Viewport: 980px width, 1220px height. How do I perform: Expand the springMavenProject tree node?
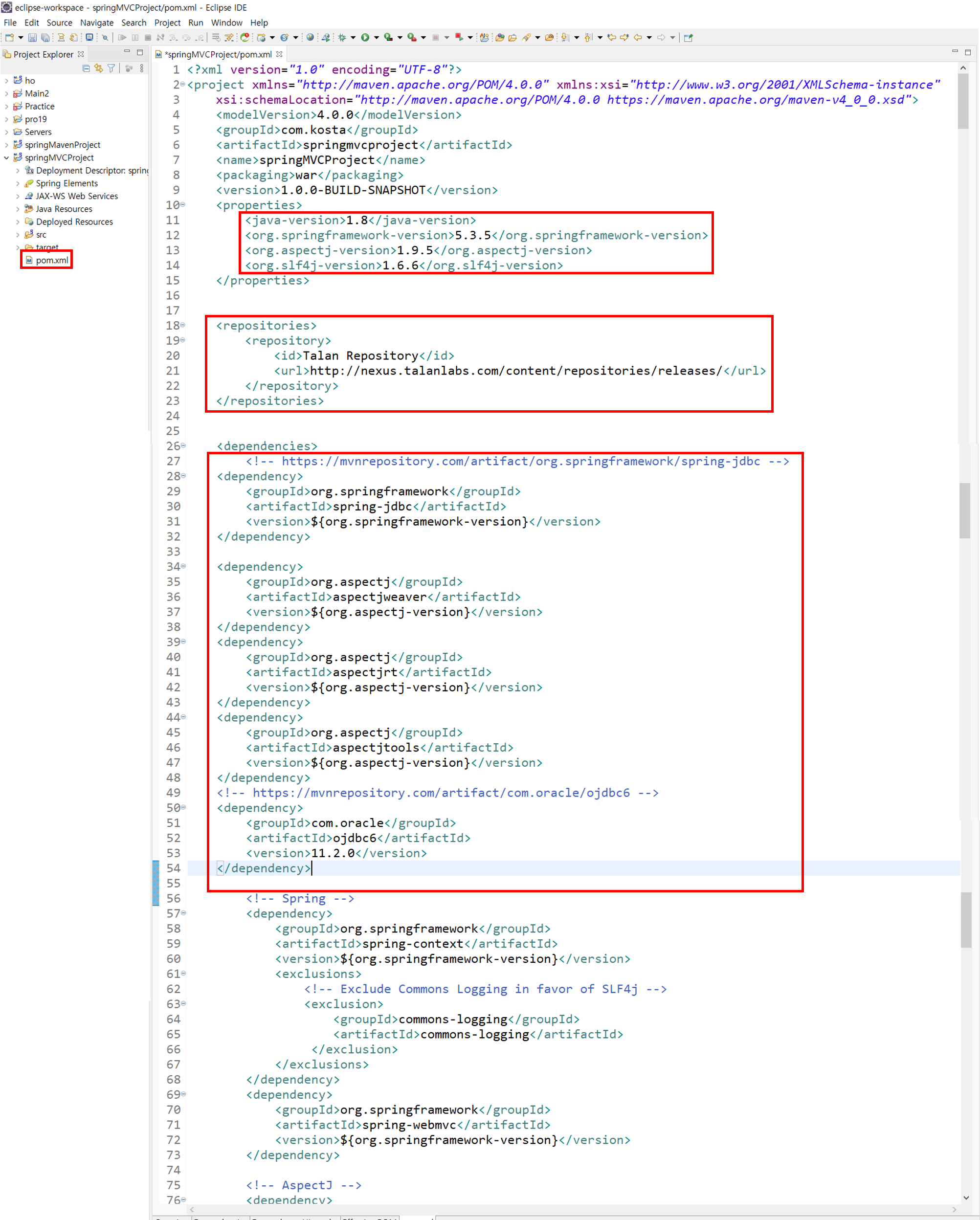(x=6, y=145)
